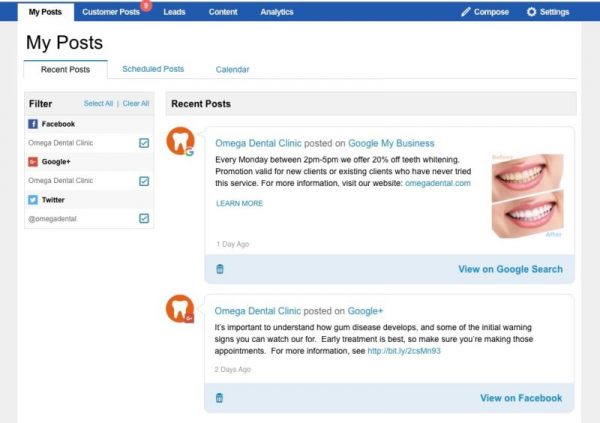600x423 pixels.
Task: Open the teeth whitening before/after image
Action: click(527, 196)
